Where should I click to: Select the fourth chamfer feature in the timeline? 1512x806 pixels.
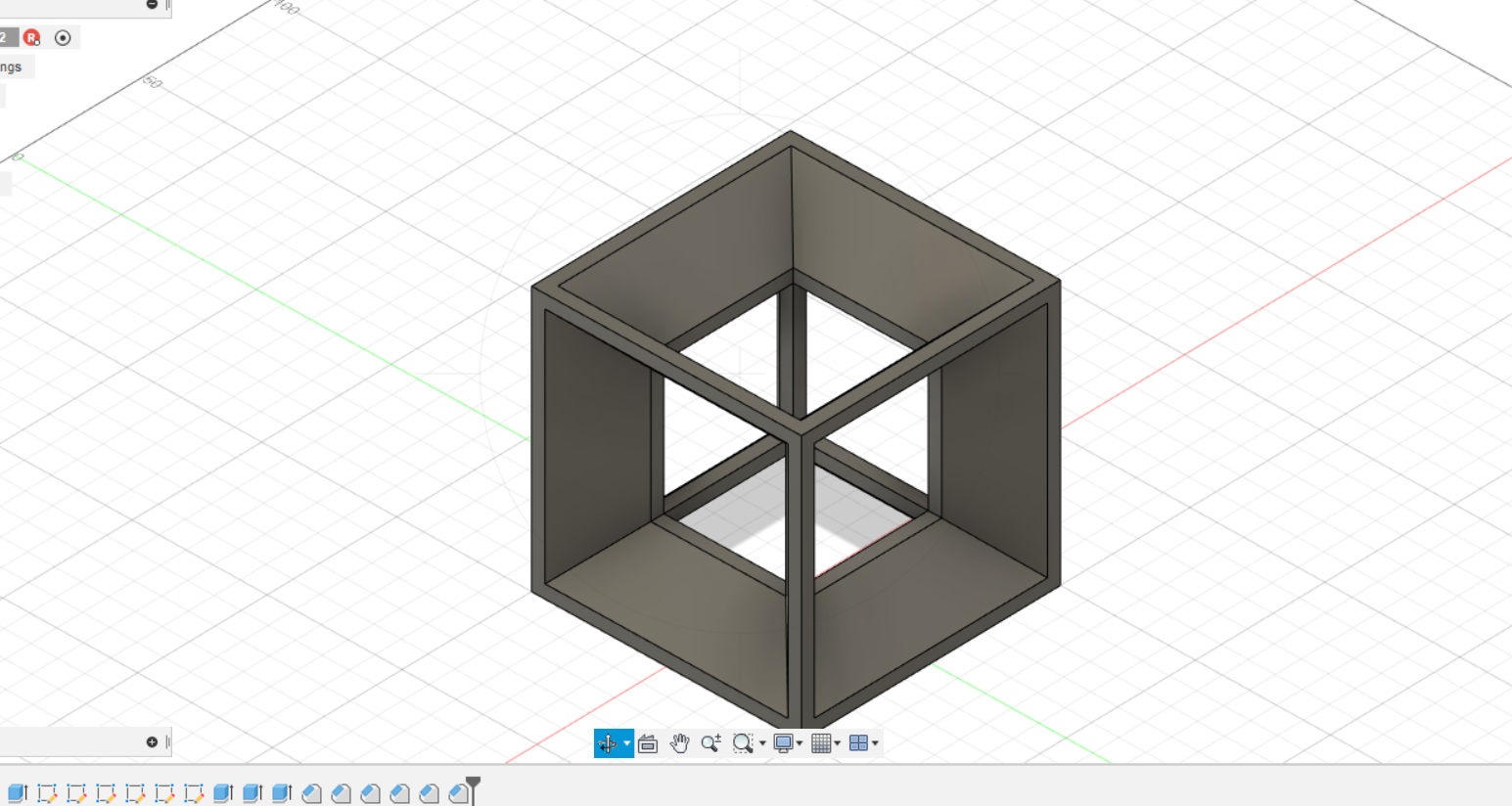(399, 793)
